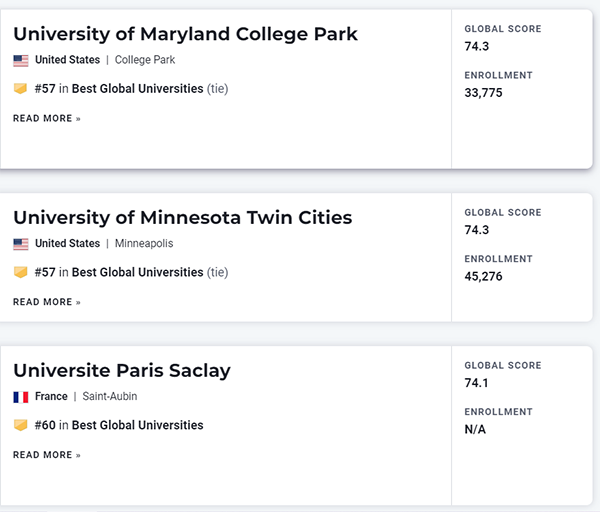Image resolution: width=600 pixels, height=512 pixels.
Task: Click Read More under University of Minnesota
Action: [x=47, y=302]
